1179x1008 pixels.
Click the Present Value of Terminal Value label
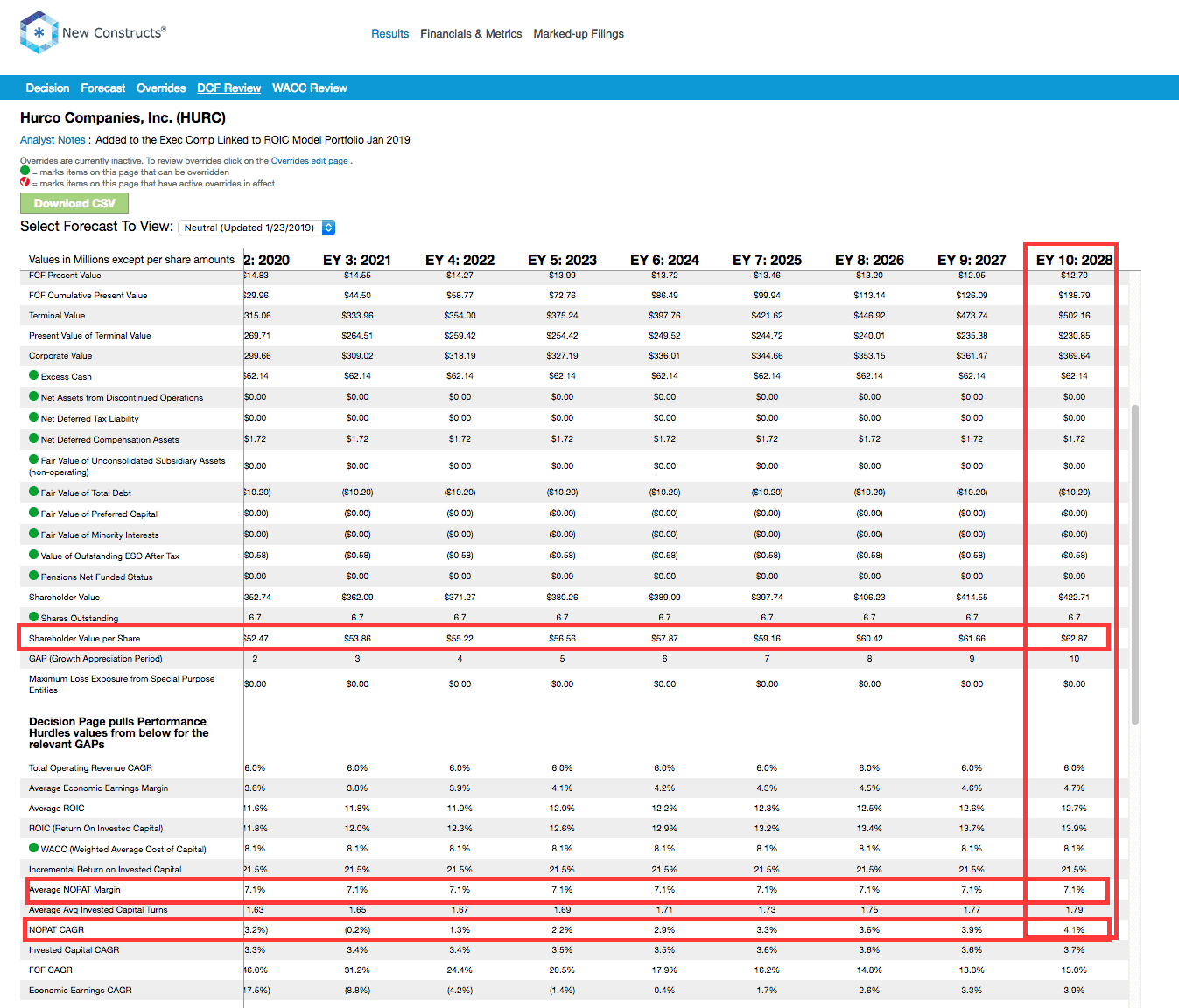tap(90, 335)
